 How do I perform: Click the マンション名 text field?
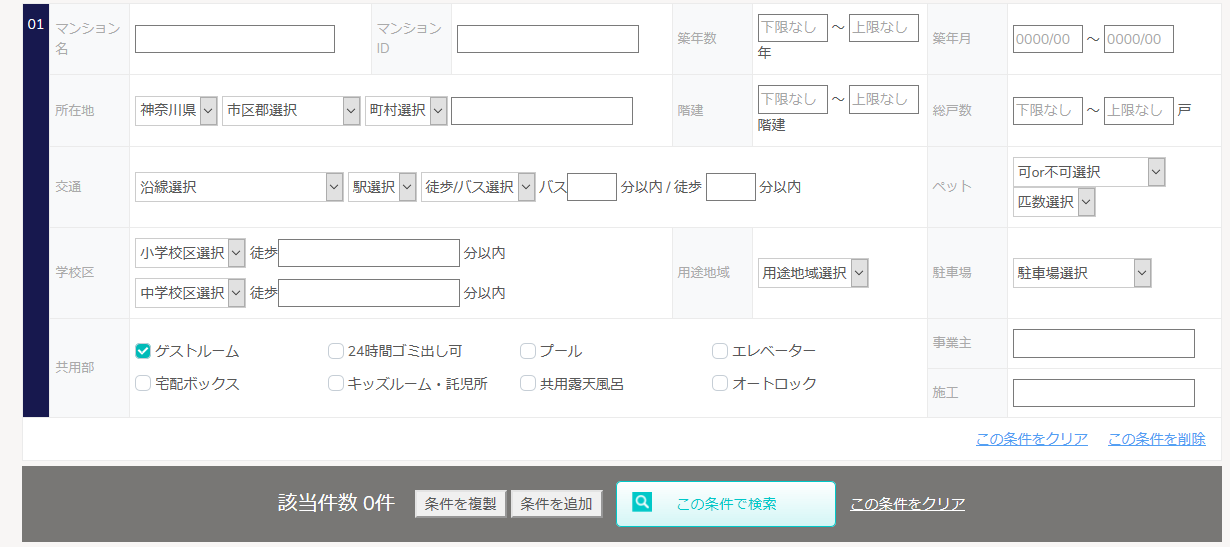click(x=235, y=39)
